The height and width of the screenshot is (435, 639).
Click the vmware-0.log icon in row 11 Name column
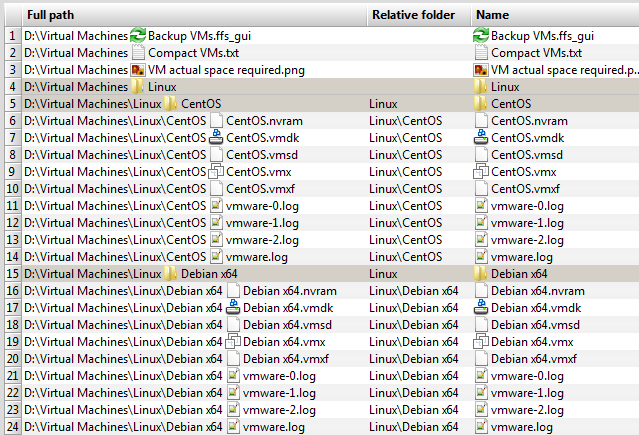pos(481,205)
